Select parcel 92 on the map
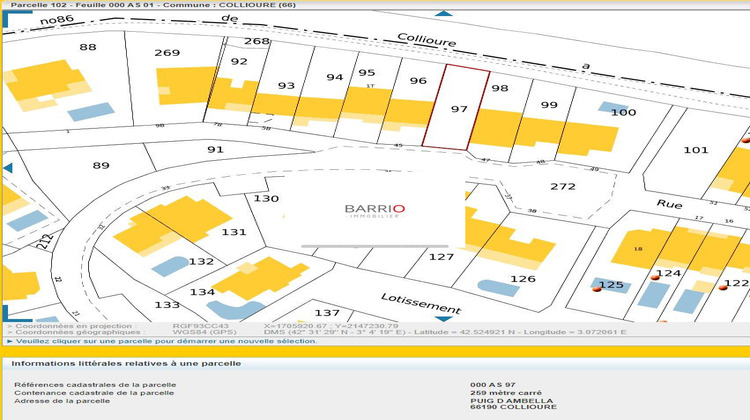The height and width of the screenshot is (420, 750). [239, 61]
